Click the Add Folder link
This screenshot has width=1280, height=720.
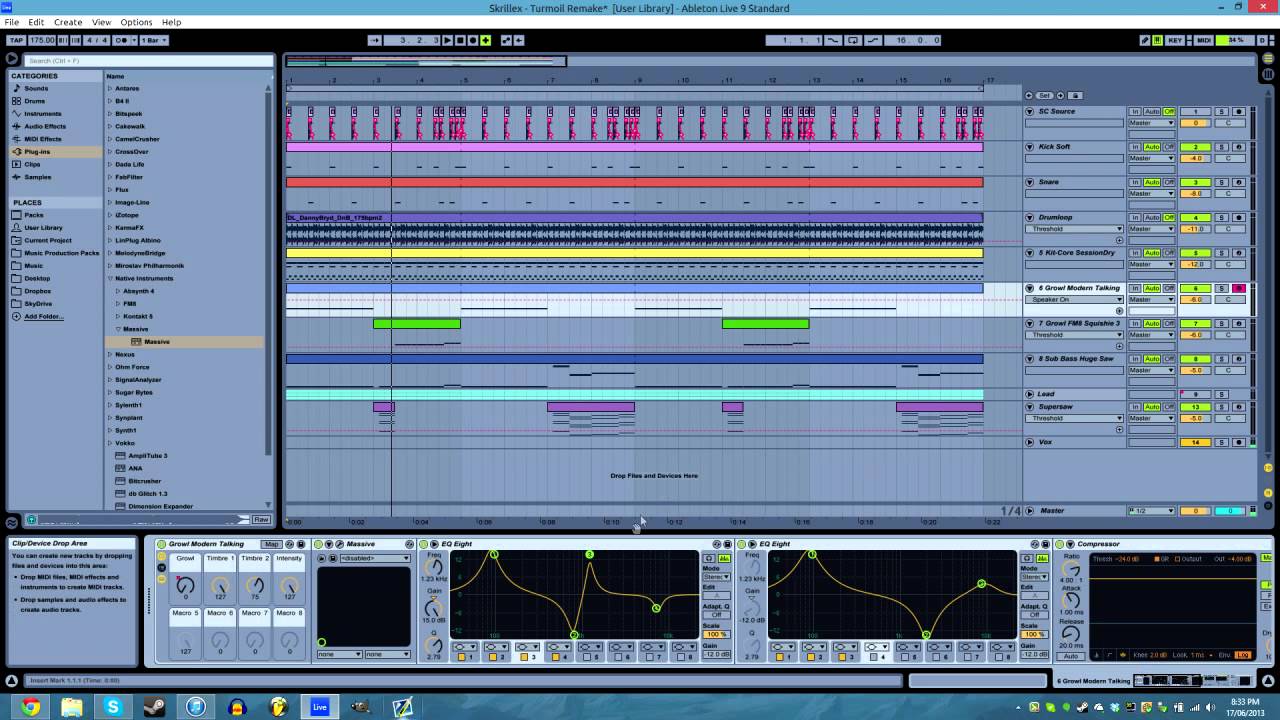pyautogui.click(x=43, y=316)
